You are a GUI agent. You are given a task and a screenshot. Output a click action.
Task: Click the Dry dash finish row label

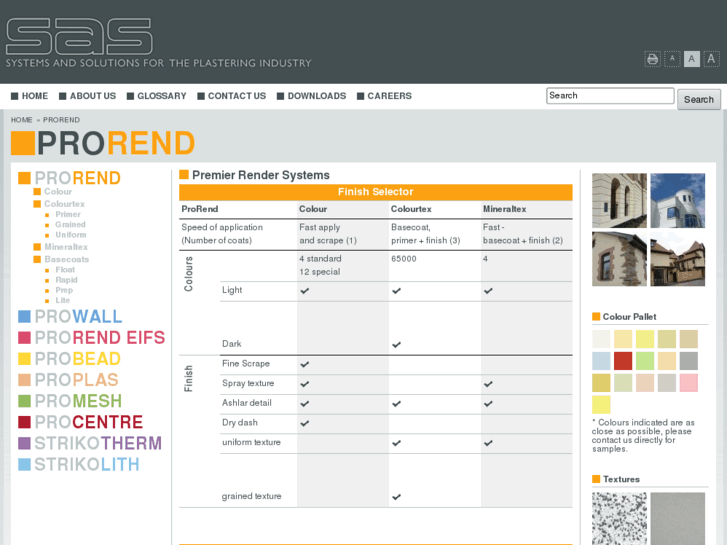[x=239, y=423]
